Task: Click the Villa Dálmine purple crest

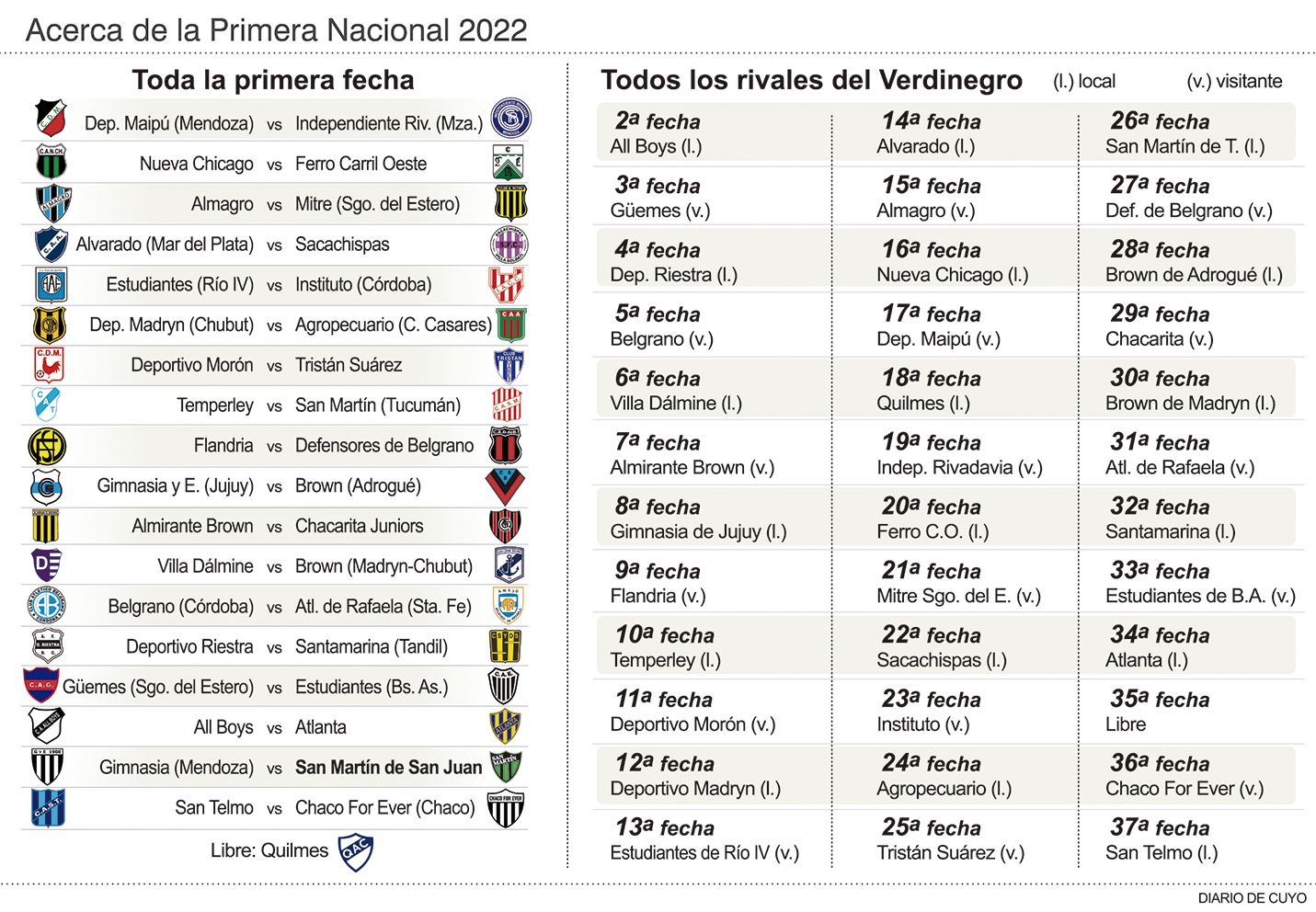Action: pyautogui.click(x=47, y=565)
